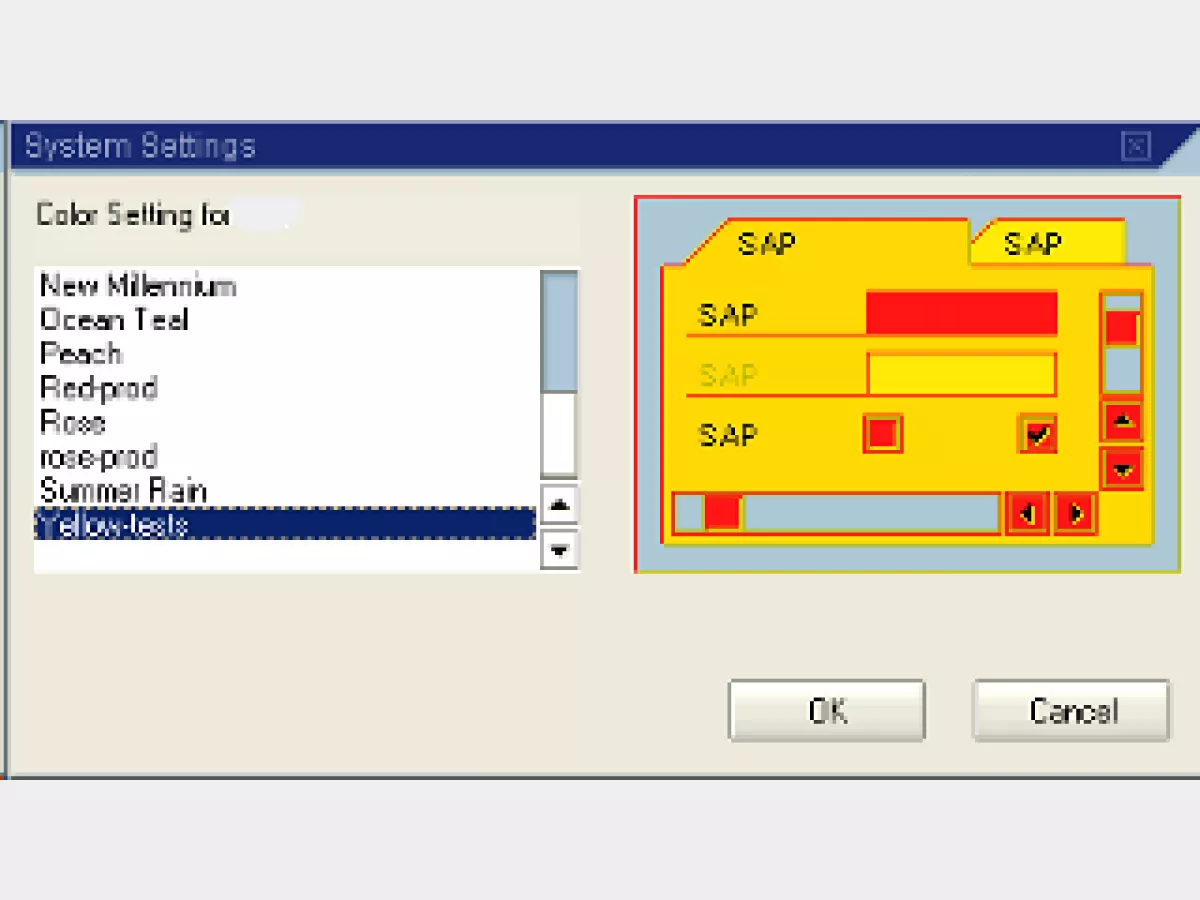The image size is (1200, 900).
Task: Click the color list scroll down arrow
Action: [x=560, y=549]
